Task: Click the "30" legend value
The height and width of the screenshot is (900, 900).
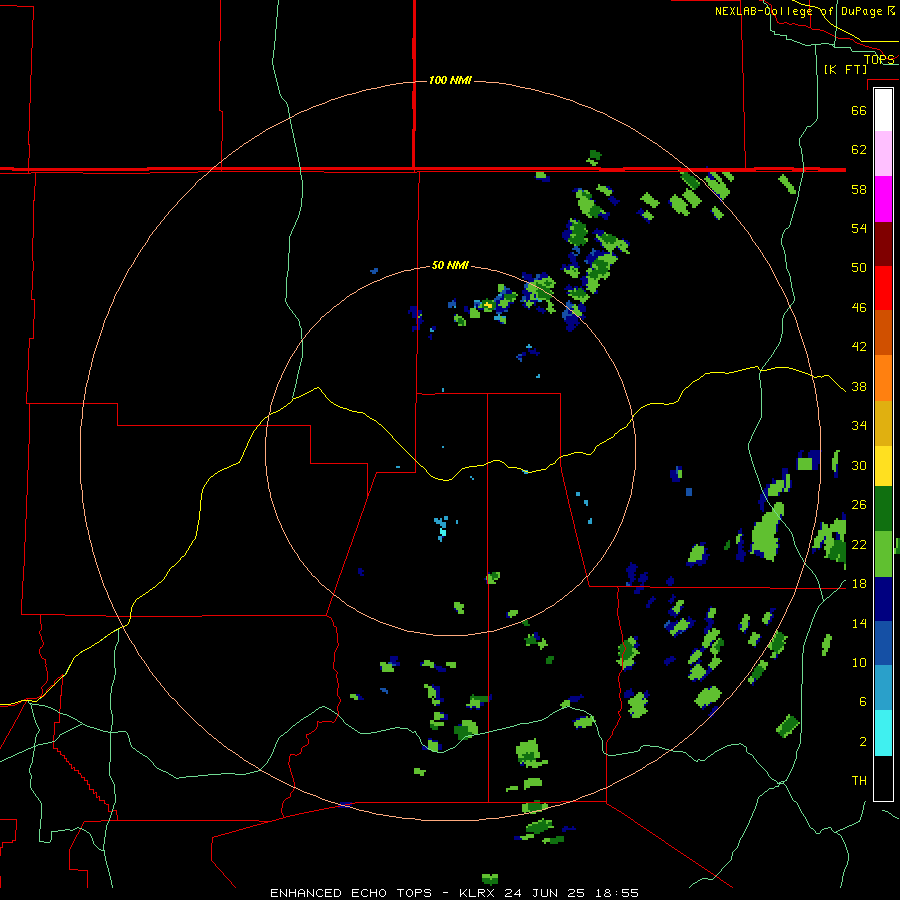Action: pyautogui.click(x=859, y=465)
